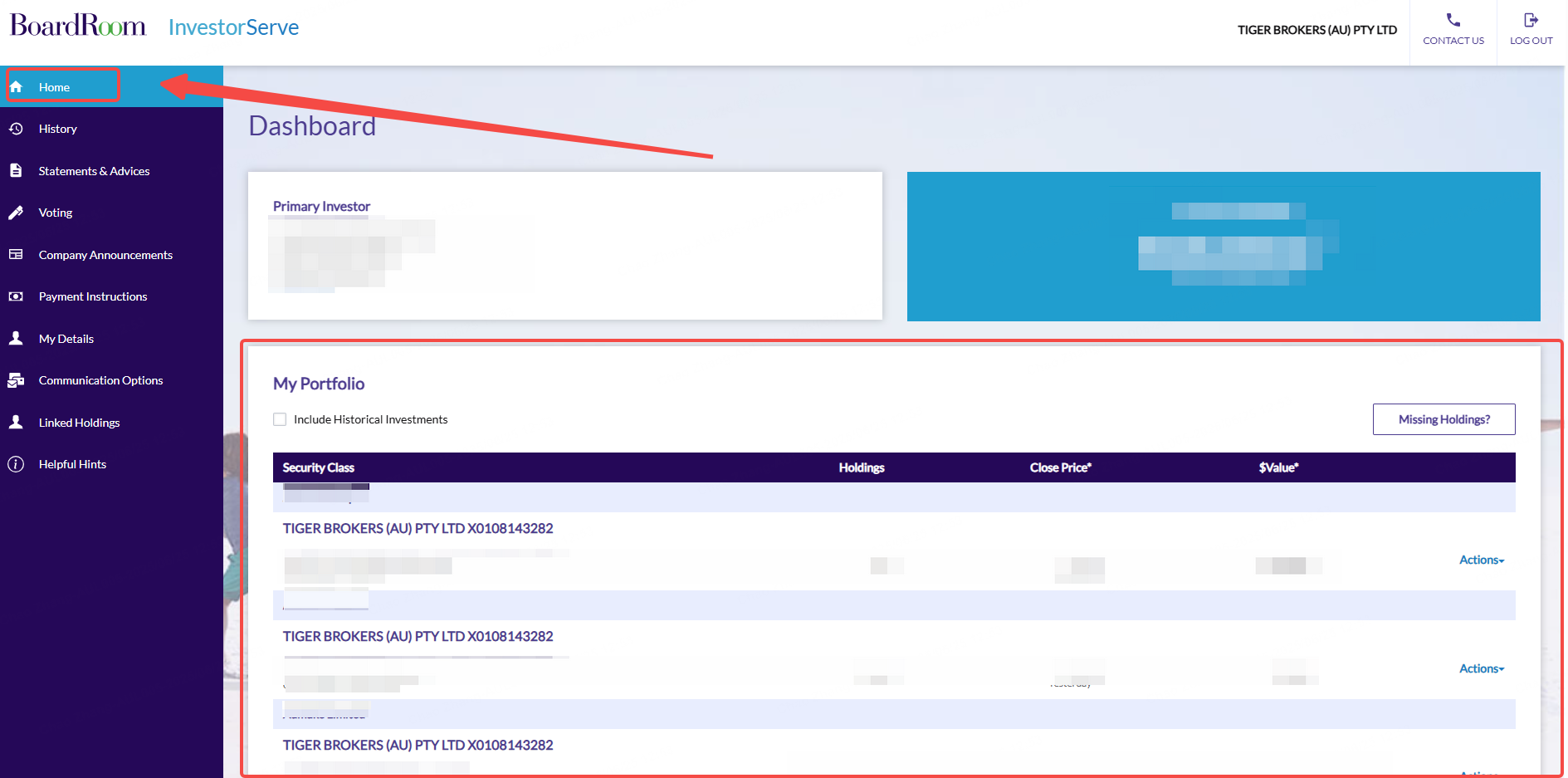Open Linked Holdings from sidebar

click(x=111, y=422)
